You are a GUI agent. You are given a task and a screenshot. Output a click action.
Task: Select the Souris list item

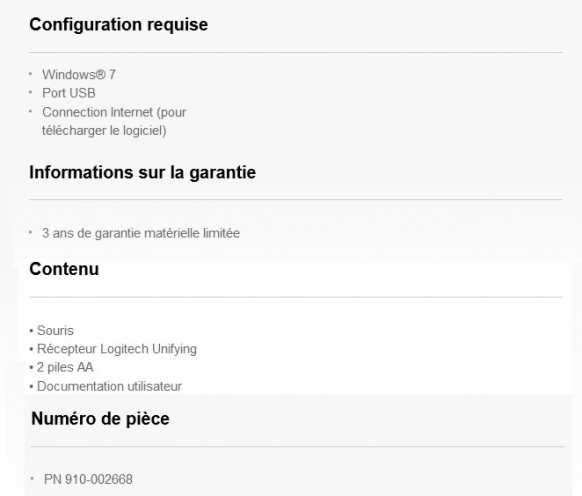tap(55, 330)
